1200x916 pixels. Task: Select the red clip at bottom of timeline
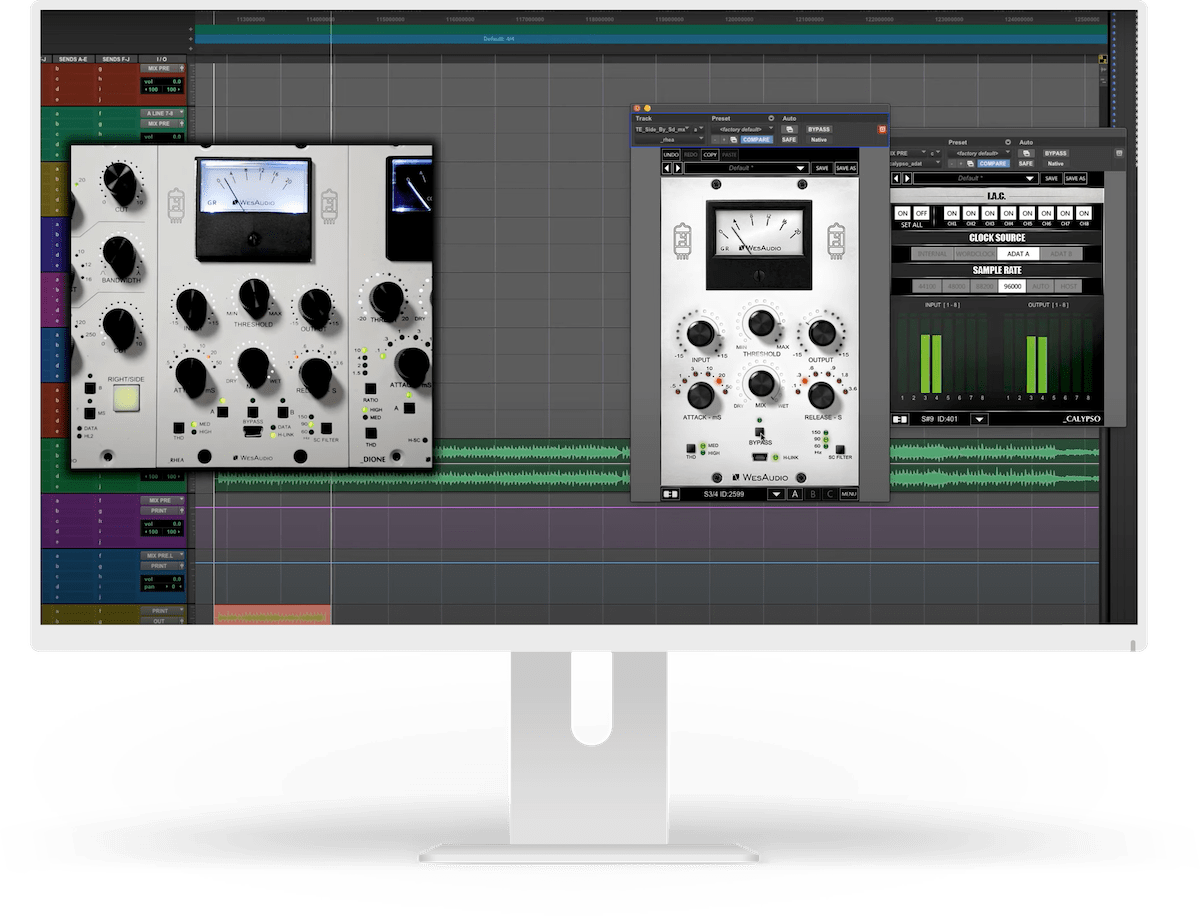pos(272,615)
